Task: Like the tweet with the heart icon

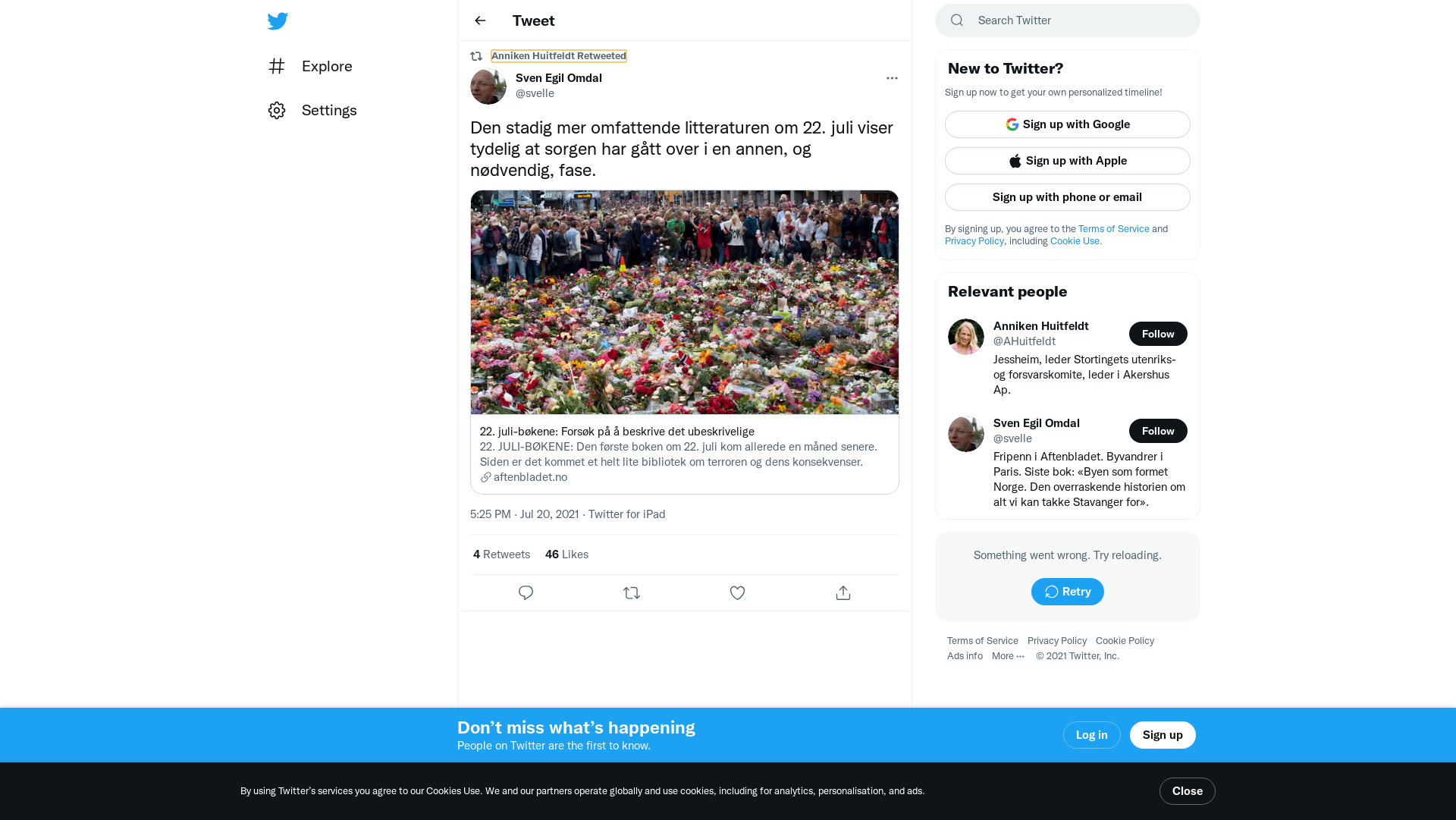Action: pos(737,593)
